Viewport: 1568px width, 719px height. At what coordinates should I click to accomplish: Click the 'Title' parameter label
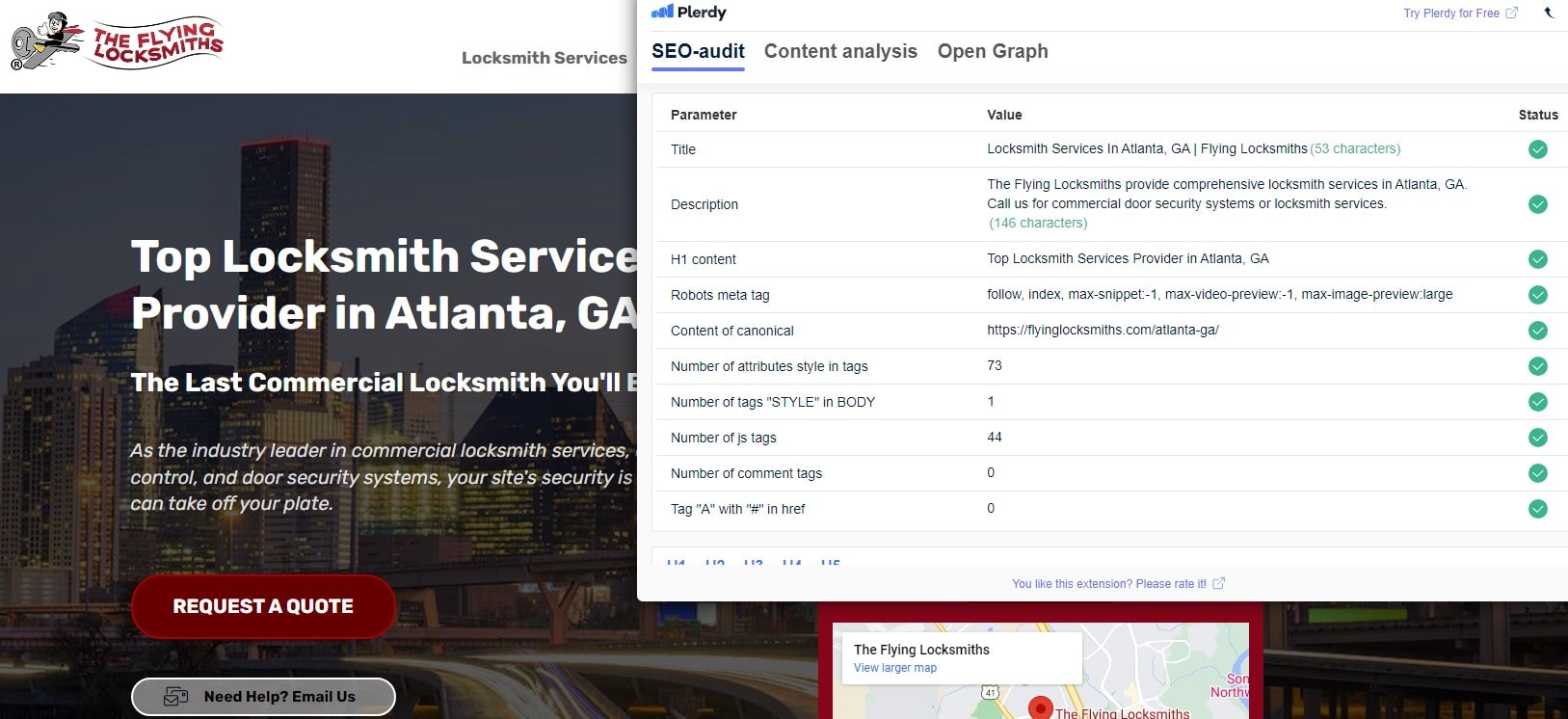[683, 149]
